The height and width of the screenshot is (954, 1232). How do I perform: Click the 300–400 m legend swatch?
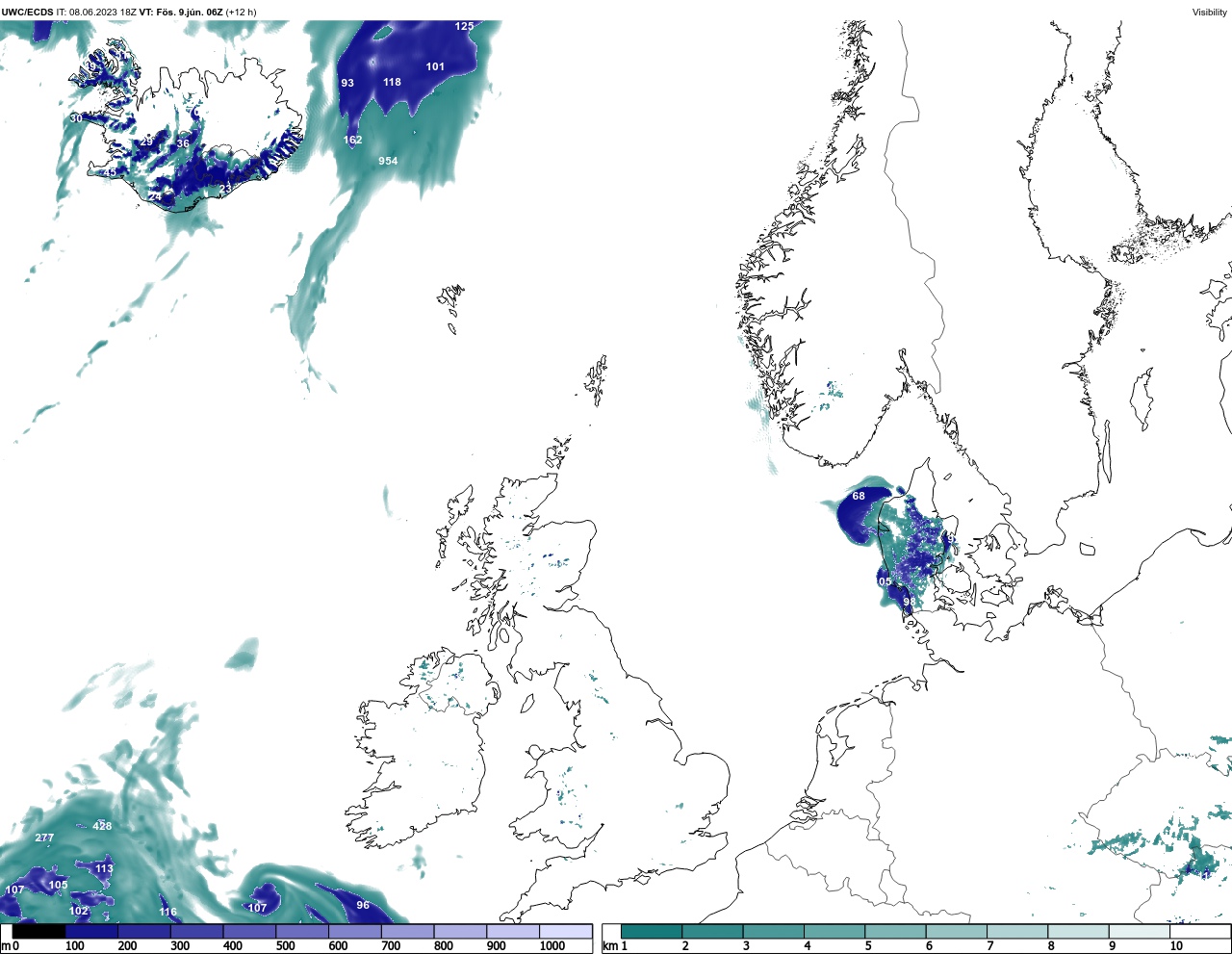coord(197,932)
